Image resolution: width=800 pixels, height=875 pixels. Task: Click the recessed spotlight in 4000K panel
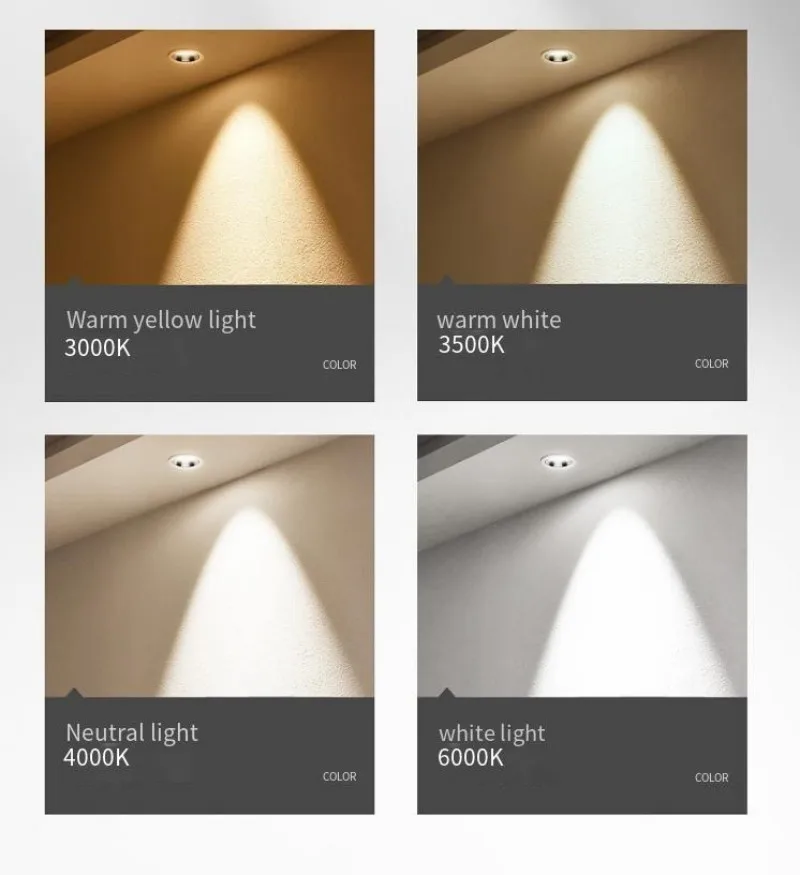185,461
